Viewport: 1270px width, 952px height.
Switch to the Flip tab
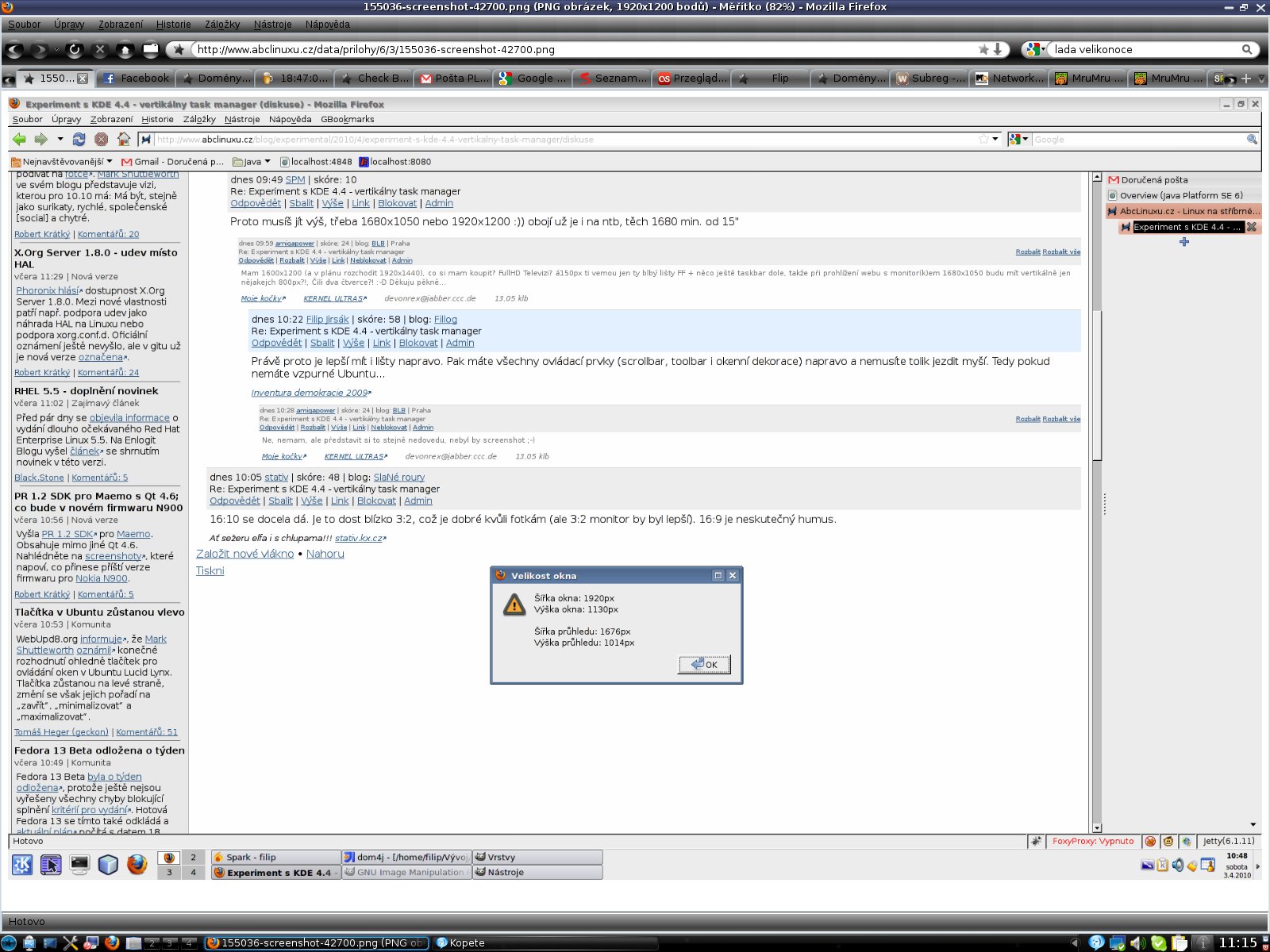[772, 78]
